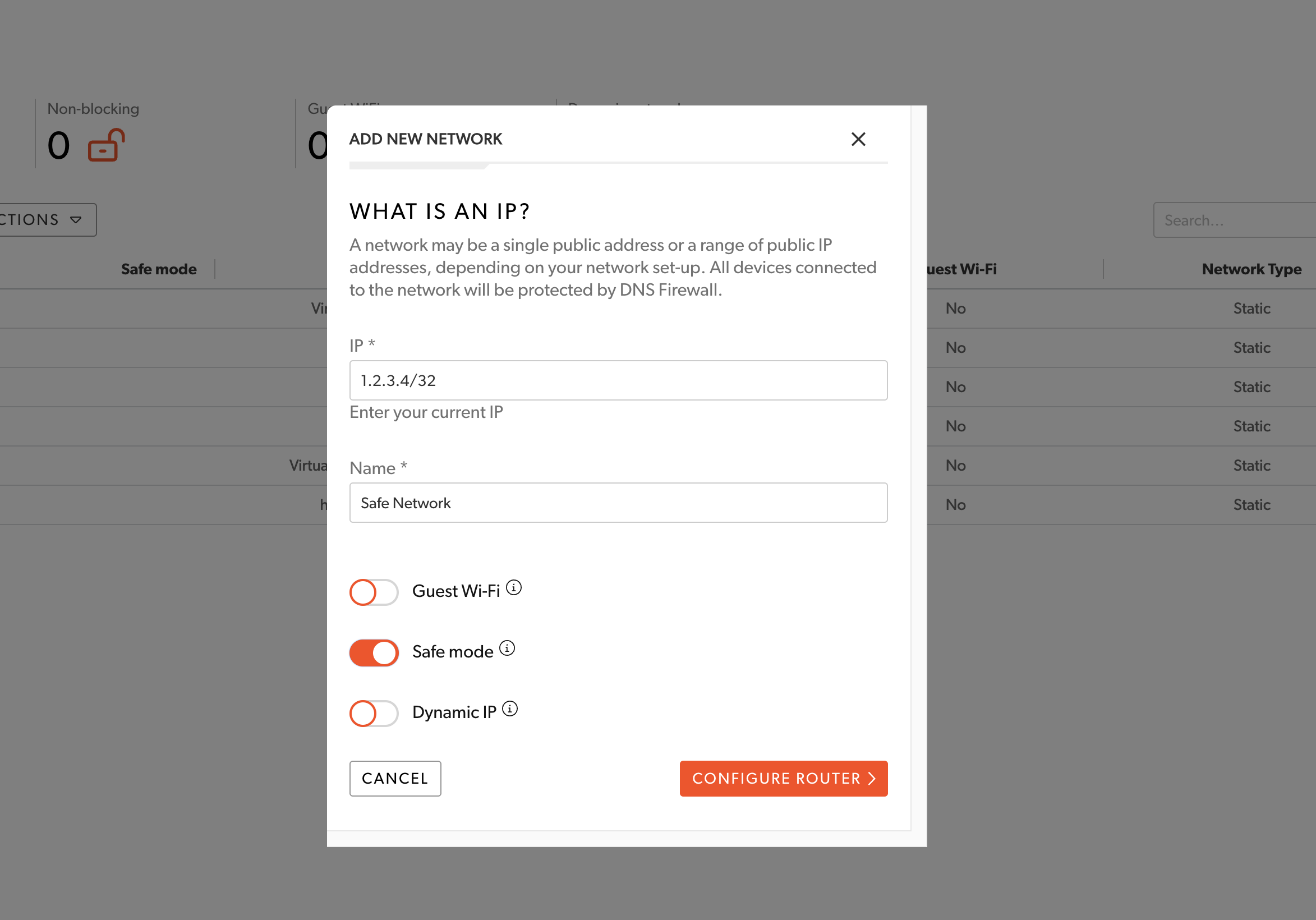Screen dimensions: 1316x920
Task: Click the chevron arrow on Configure Router
Action: tap(872, 779)
